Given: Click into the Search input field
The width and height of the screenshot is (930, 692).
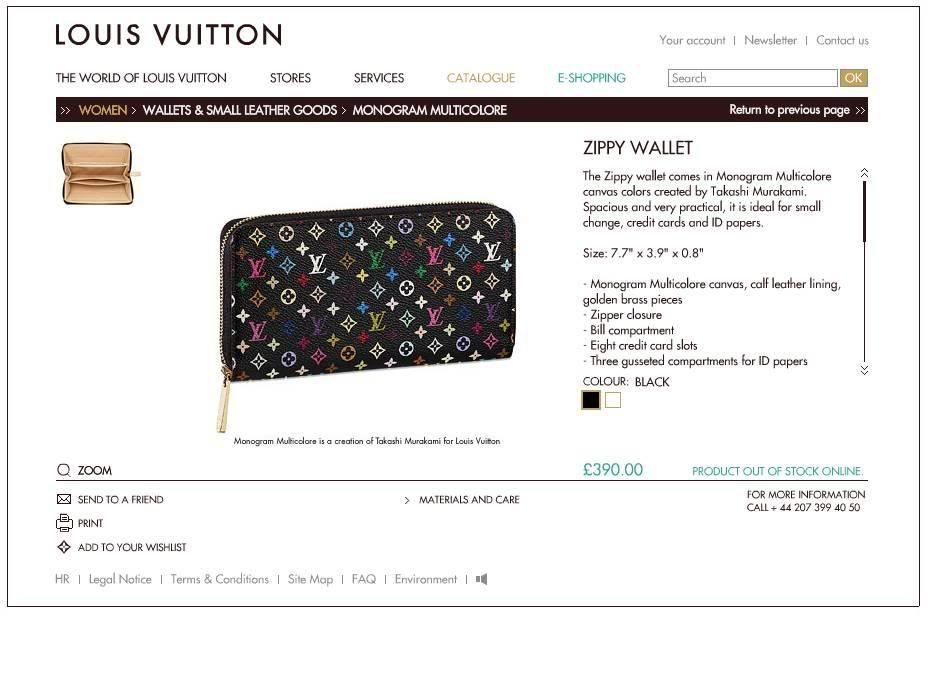Looking at the screenshot, I should (752, 78).
